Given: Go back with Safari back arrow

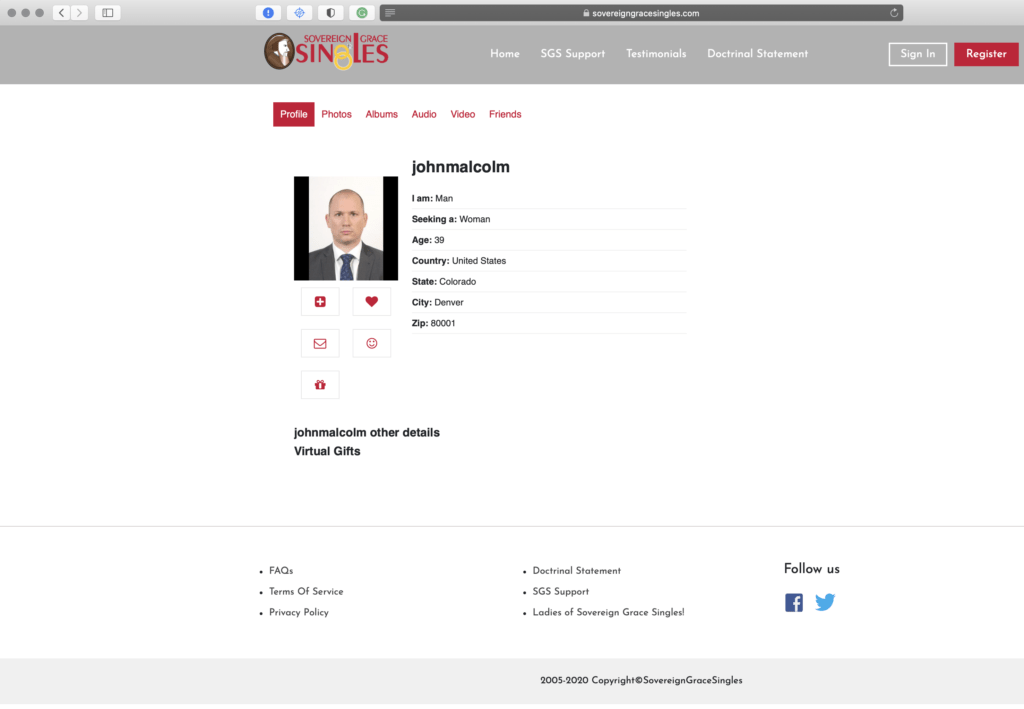Looking at the screenshot, I should pos(61,12).
